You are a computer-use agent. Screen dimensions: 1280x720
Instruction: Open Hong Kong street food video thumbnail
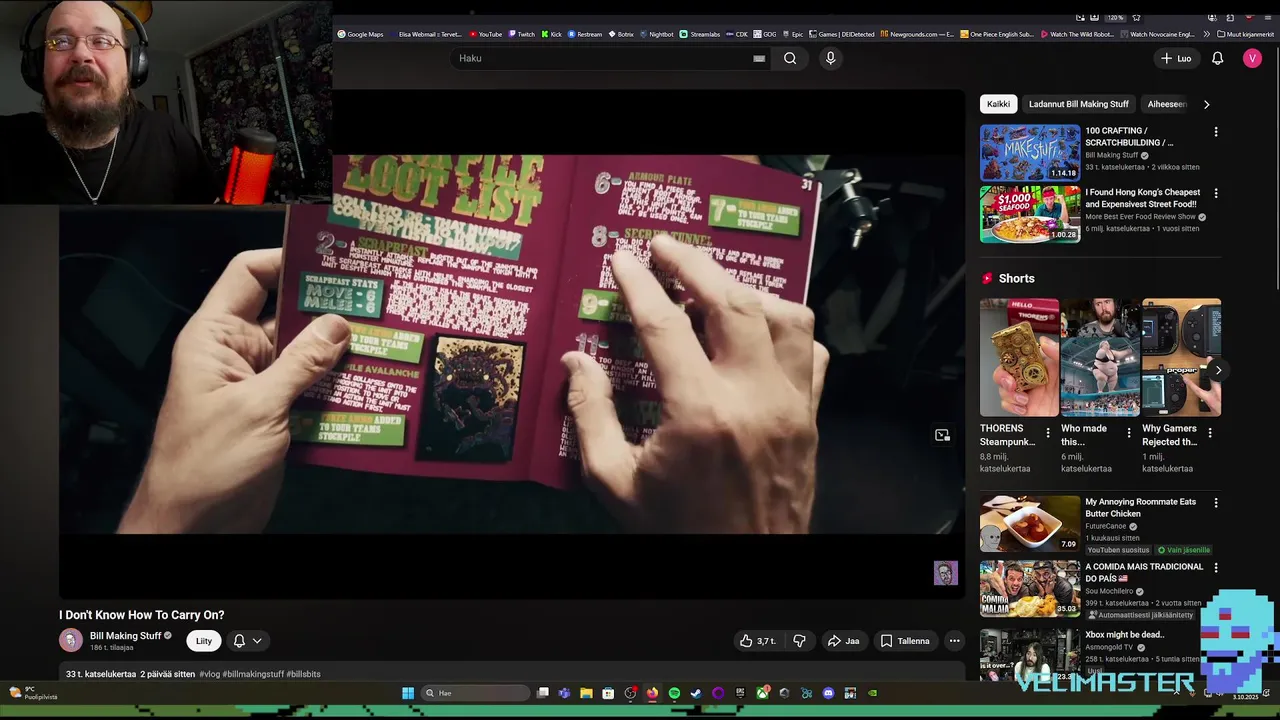[x=1030, y=214]
